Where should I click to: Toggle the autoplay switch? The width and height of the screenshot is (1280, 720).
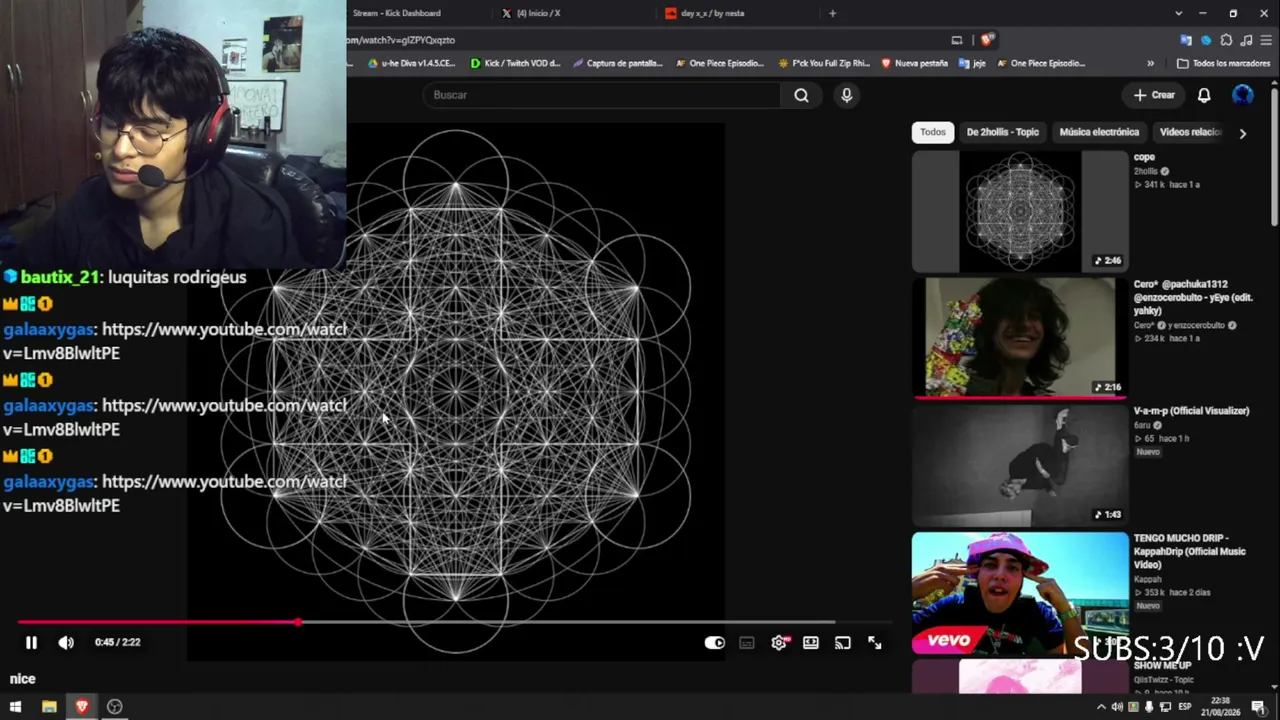point(714,643)
